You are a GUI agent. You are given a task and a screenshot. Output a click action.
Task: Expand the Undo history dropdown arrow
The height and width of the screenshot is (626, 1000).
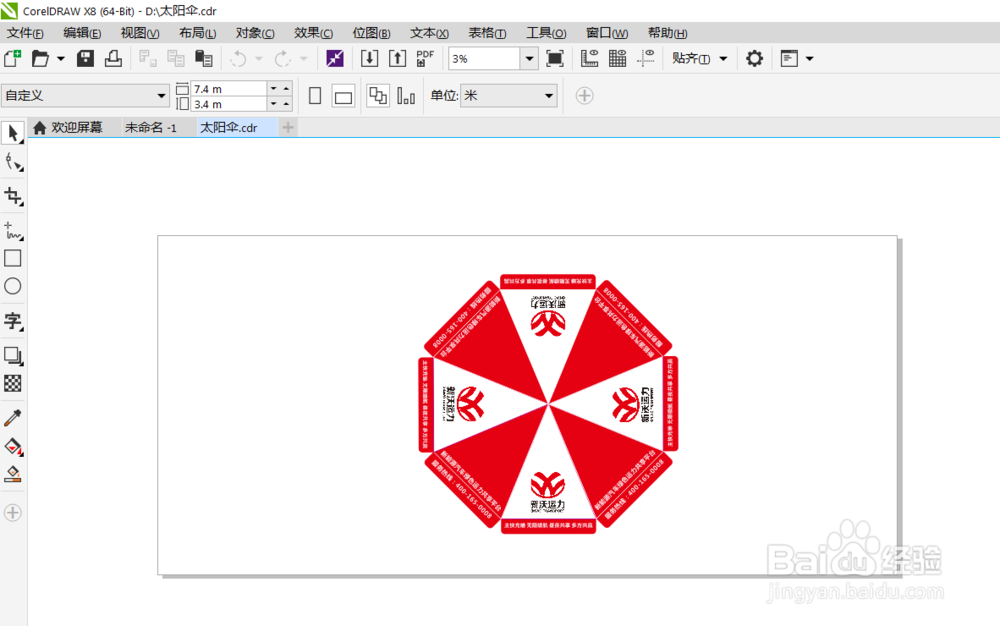[x=259, y=59]
